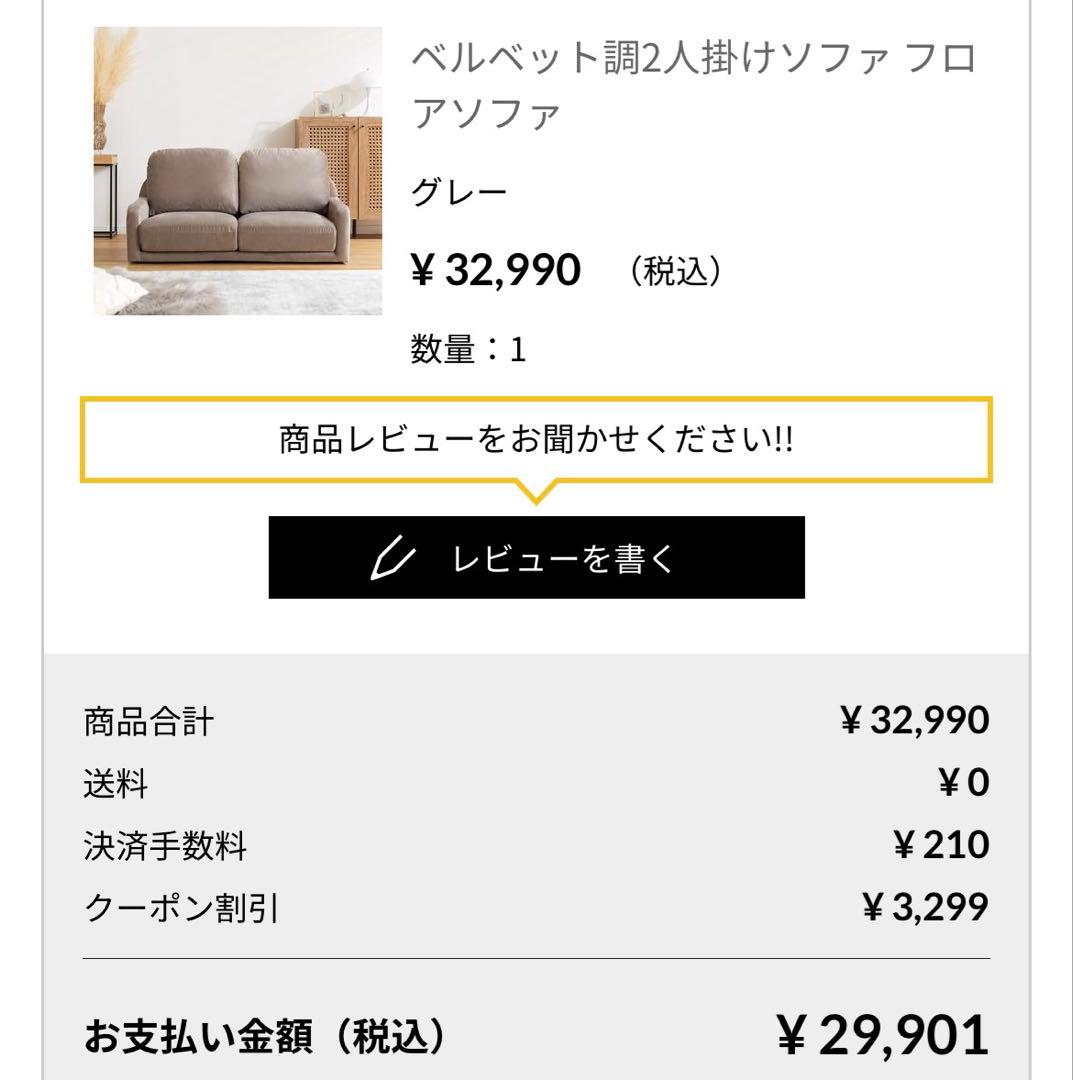
Task: Click the クーポン割引 row label
Action: point(181,909)
